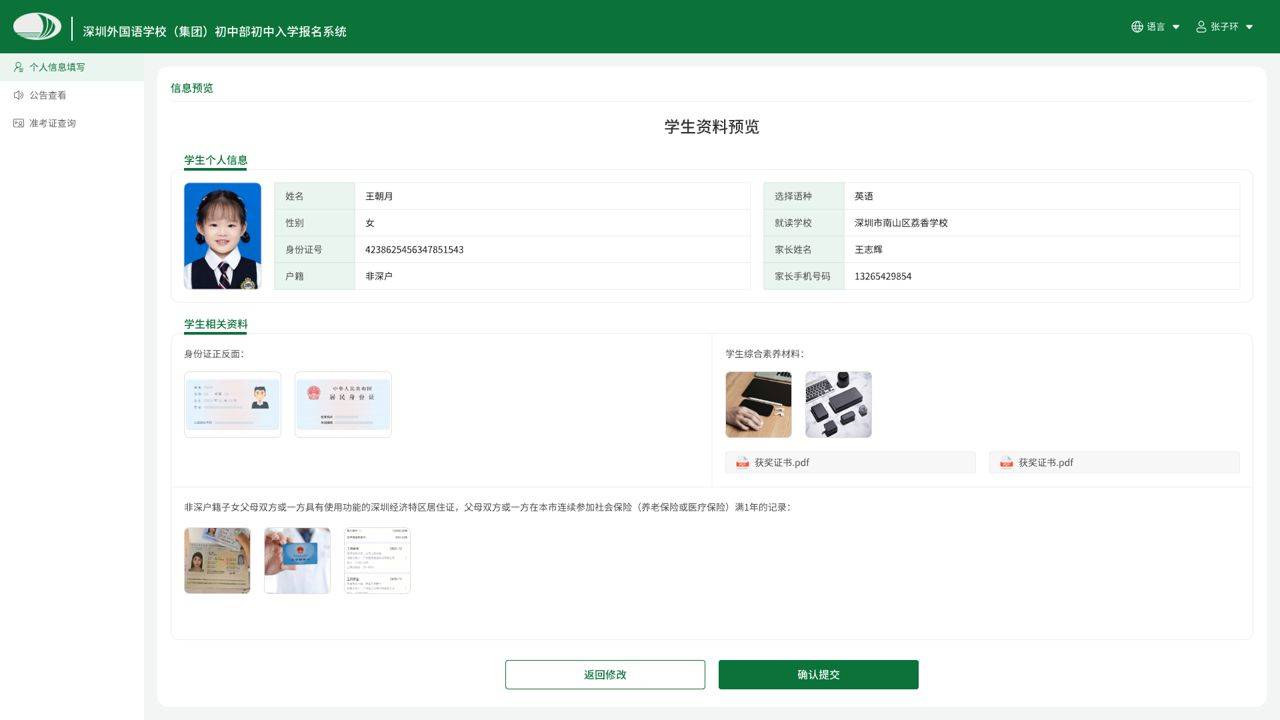Screen dimensions: 1280x720
Task: Click the school logo in the header
Action: [37, 26]
